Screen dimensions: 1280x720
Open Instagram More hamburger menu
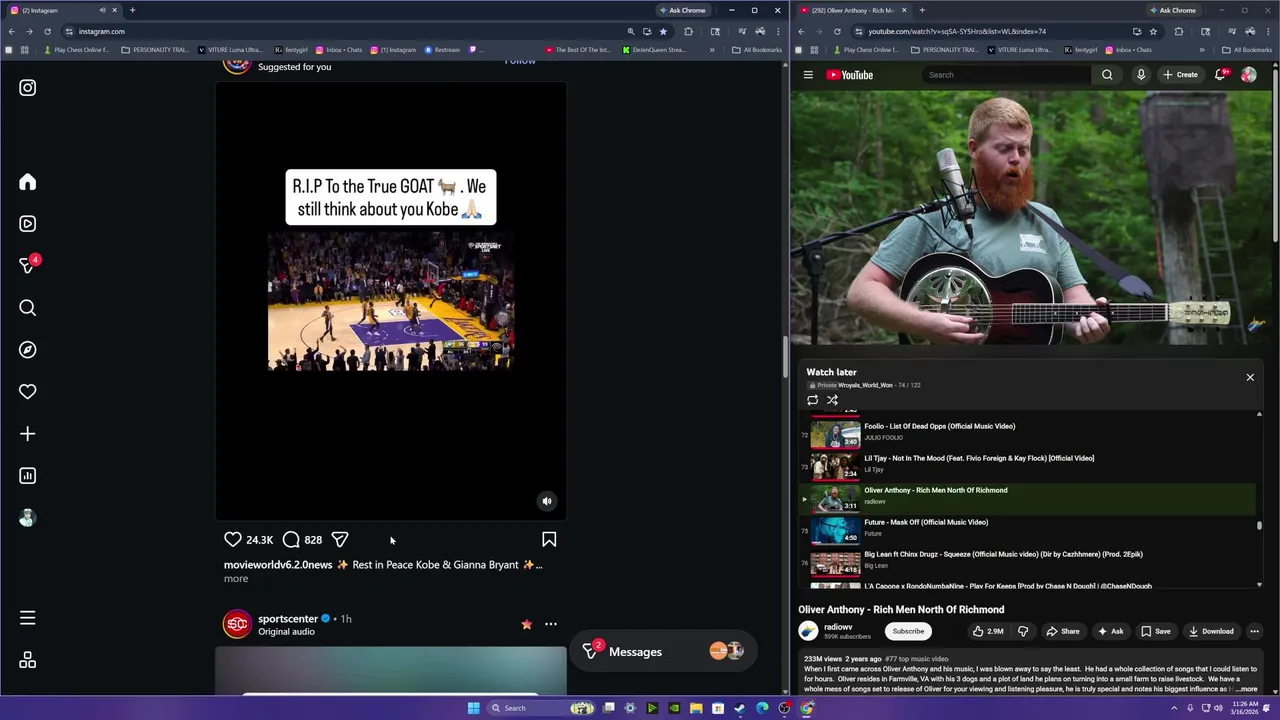point(27,618)
